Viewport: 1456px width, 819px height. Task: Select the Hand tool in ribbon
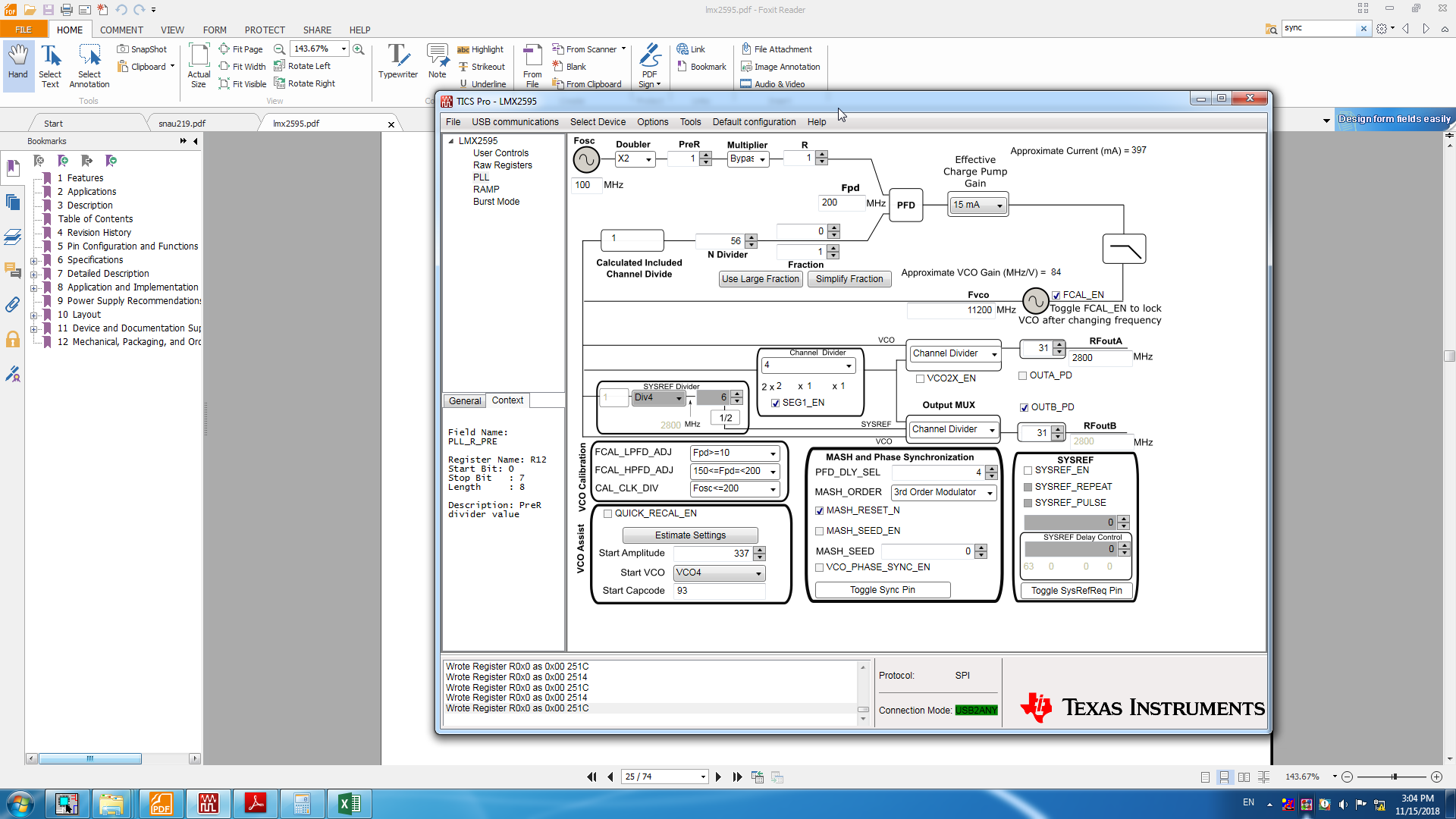point(17,61)
